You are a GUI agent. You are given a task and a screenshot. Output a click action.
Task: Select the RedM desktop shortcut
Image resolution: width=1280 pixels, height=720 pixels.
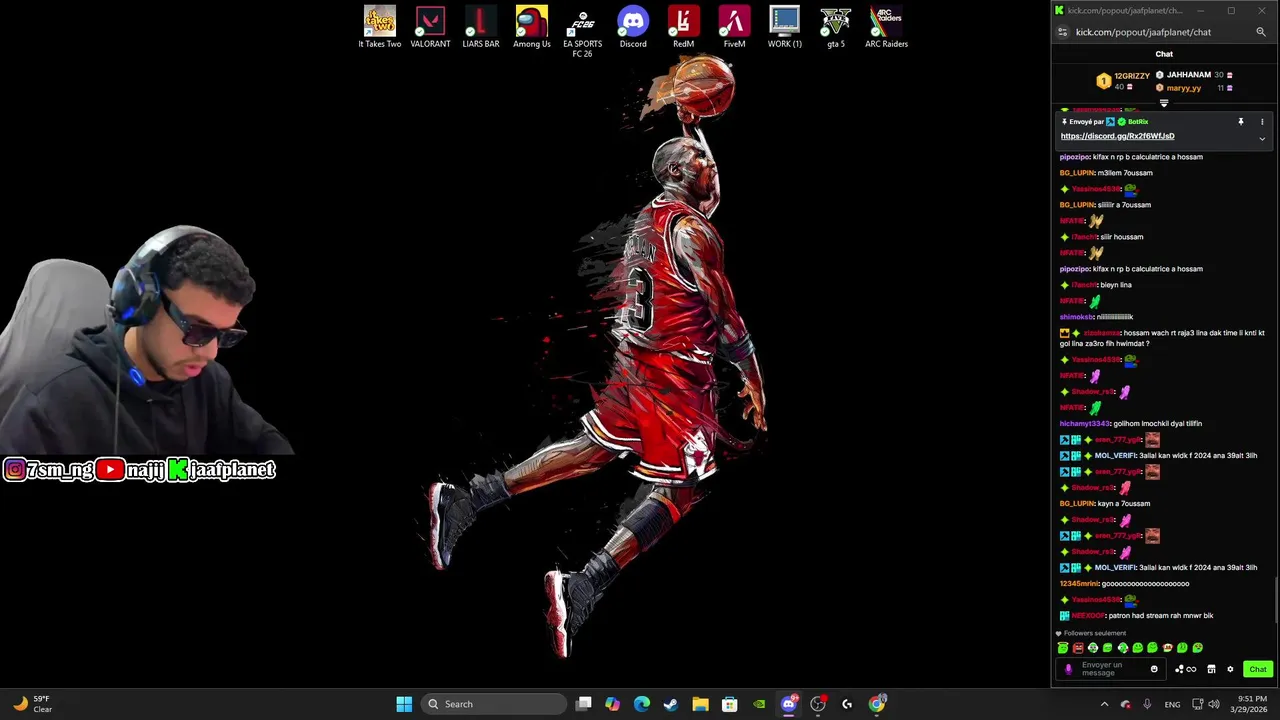point(683,27)
